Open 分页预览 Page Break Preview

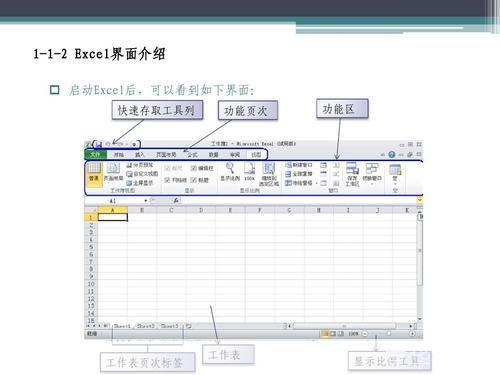point(140,165)
